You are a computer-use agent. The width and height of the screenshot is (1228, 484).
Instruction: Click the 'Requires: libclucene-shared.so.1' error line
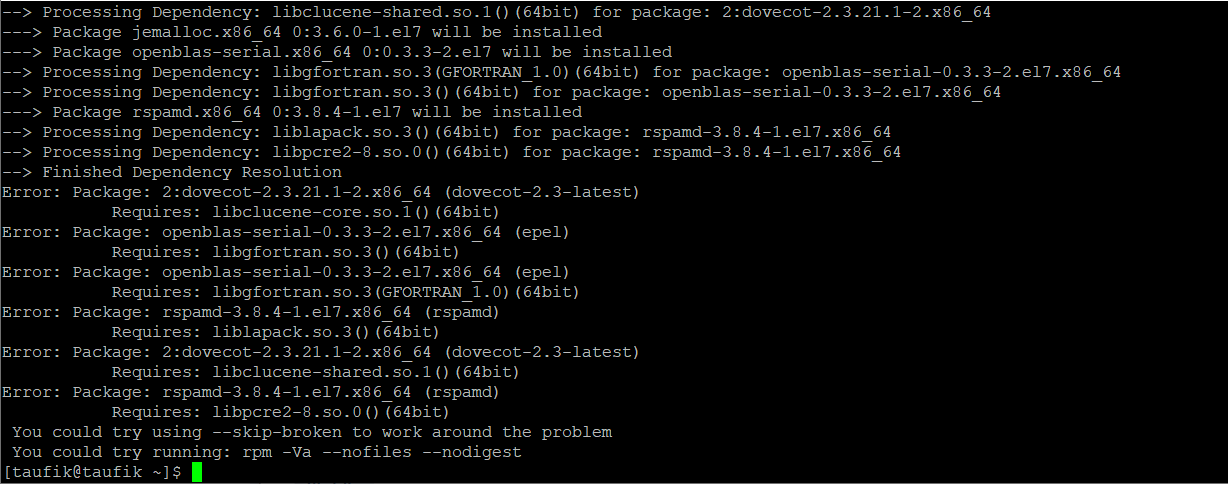(315, 372)
